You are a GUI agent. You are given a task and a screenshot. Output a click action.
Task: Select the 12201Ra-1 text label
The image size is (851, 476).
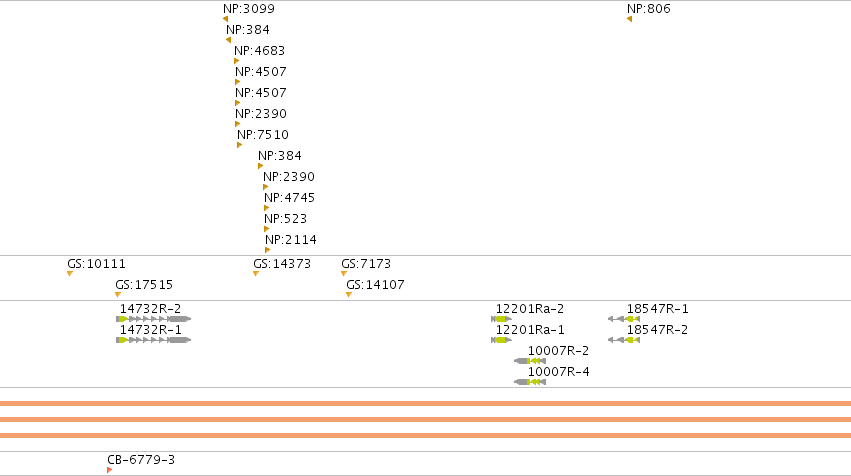point(530,330)
